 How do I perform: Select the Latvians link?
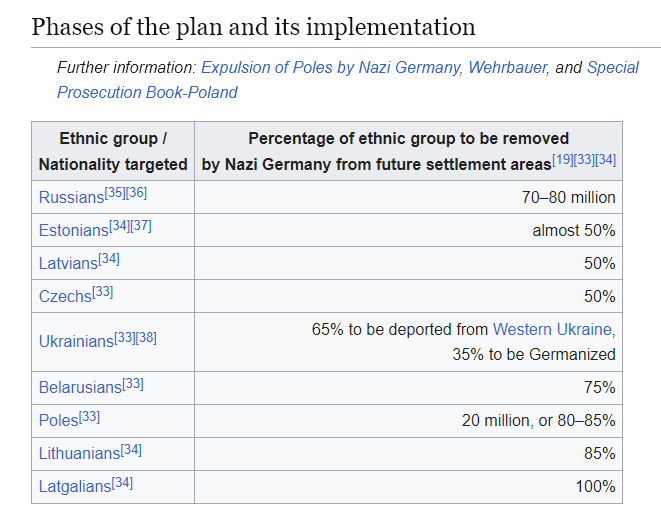click(68, 264)
